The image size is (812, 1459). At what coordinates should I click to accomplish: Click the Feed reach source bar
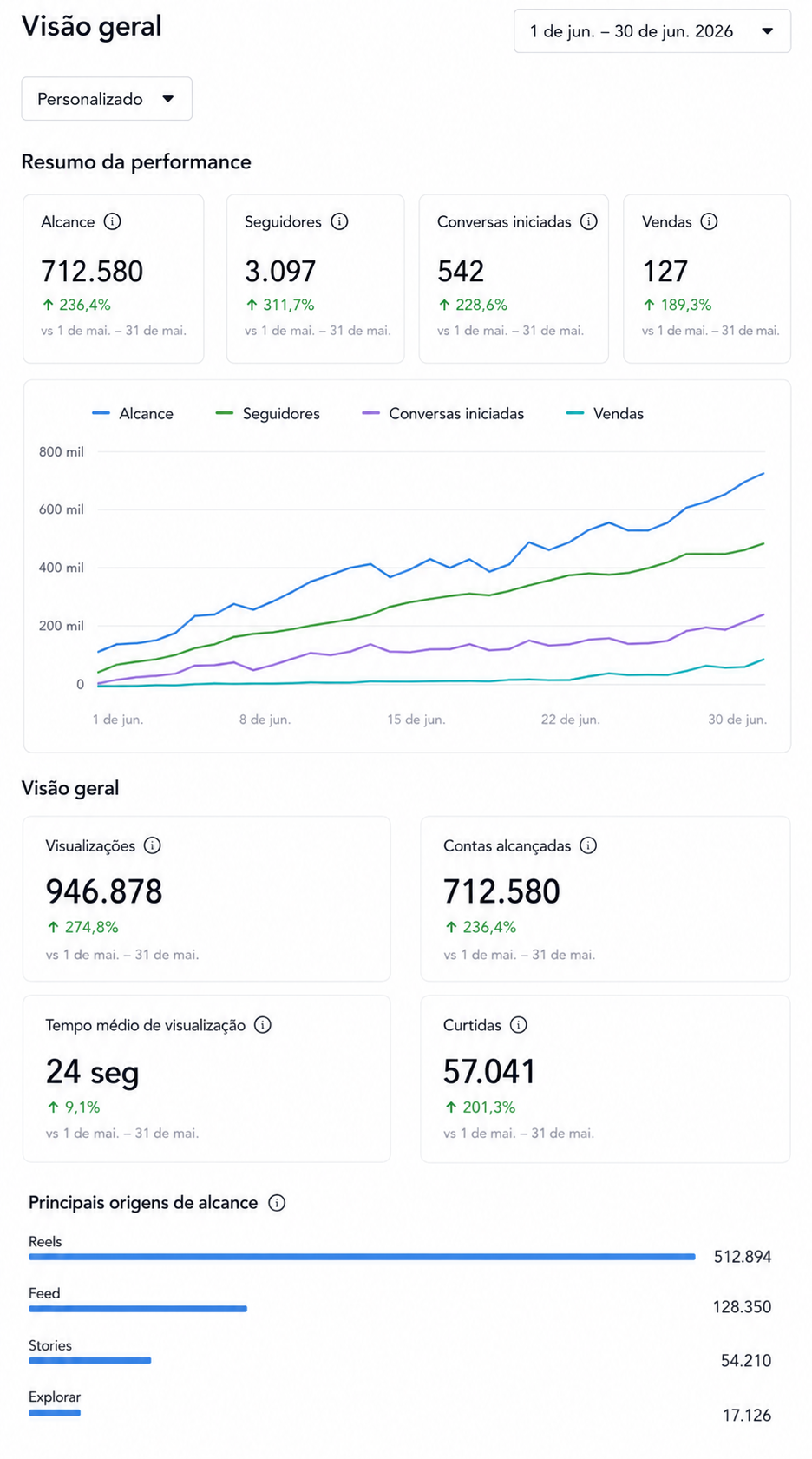click(138, 1309)
